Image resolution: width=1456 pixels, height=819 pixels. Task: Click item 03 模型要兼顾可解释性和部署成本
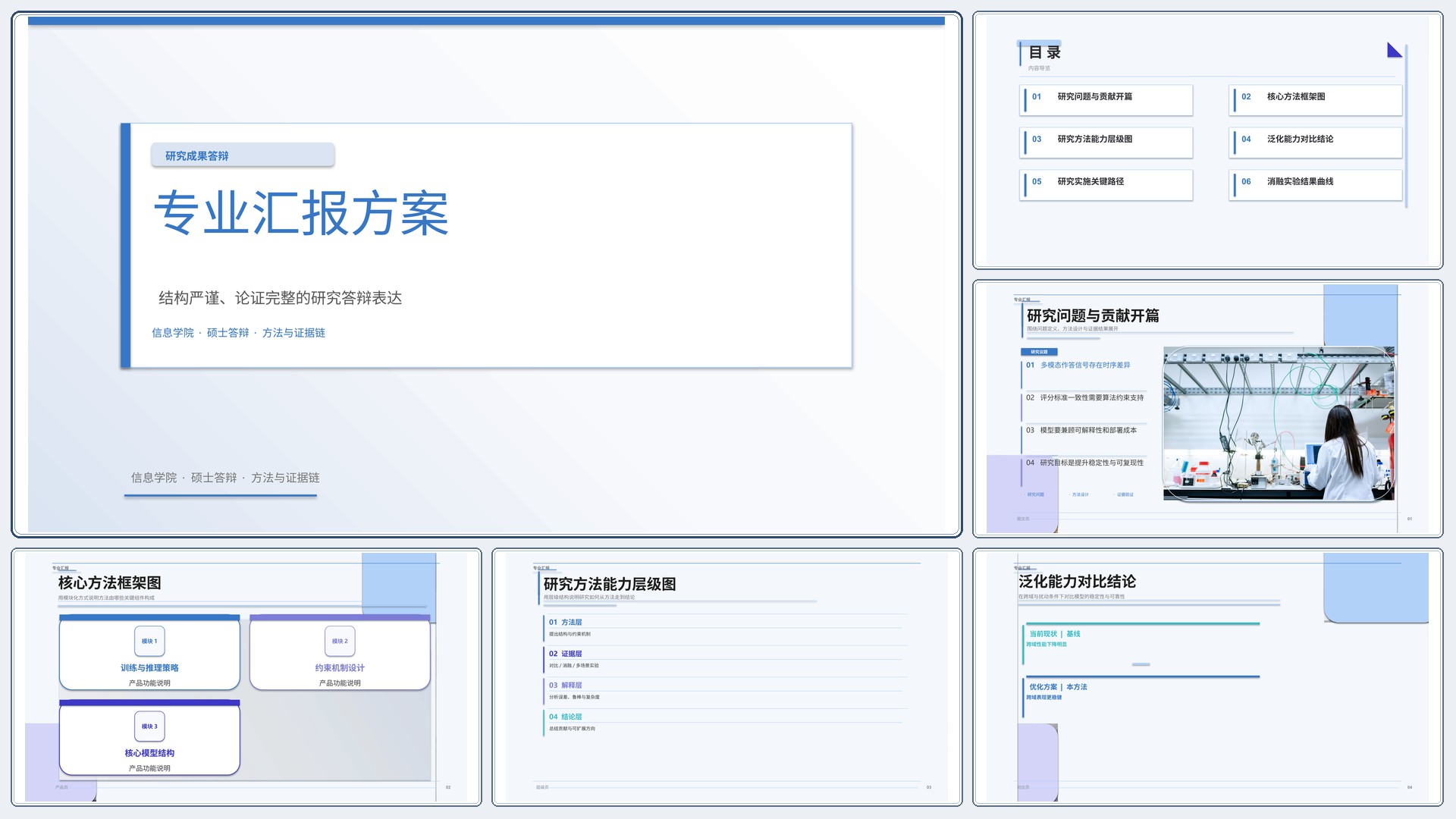1081,430
